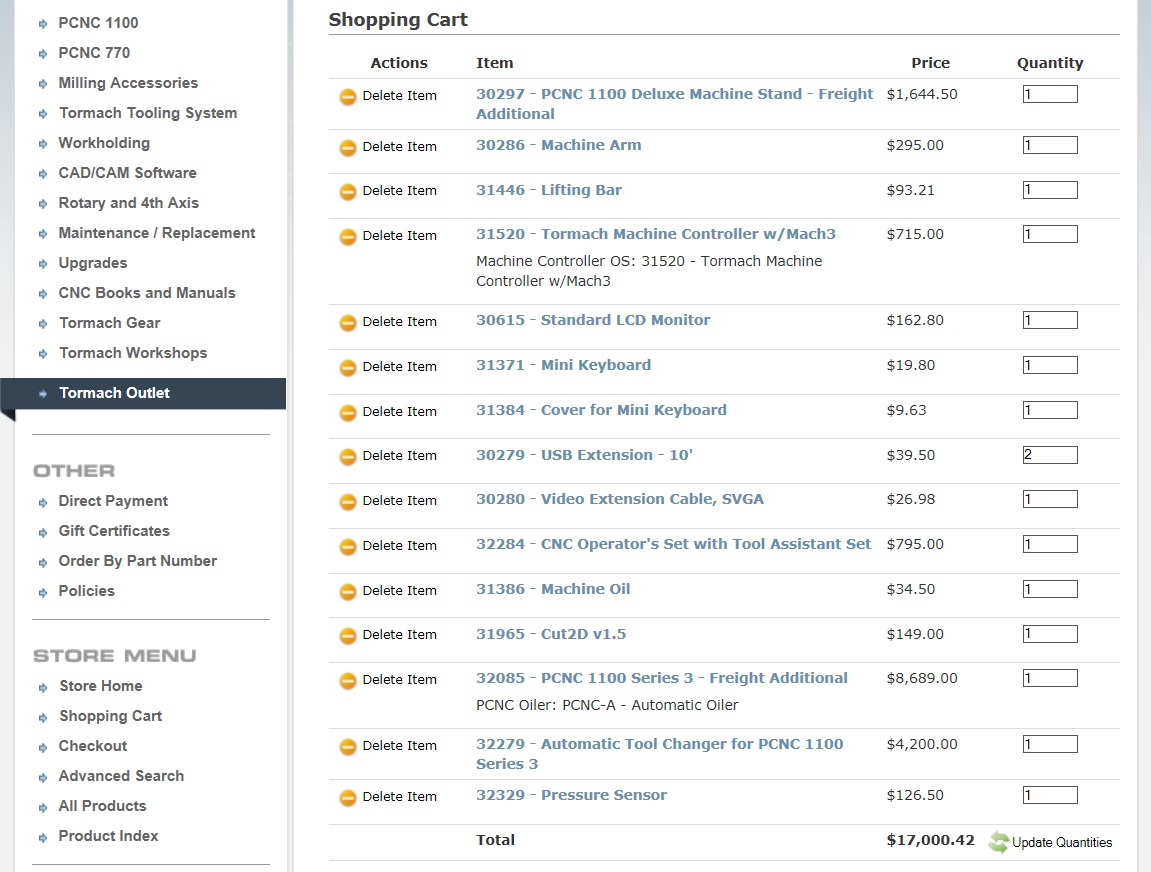The width and height of the screenshot is (1151, 872).
Task: Go to Checkout in store menu
Action: click(x=92, y=746)
